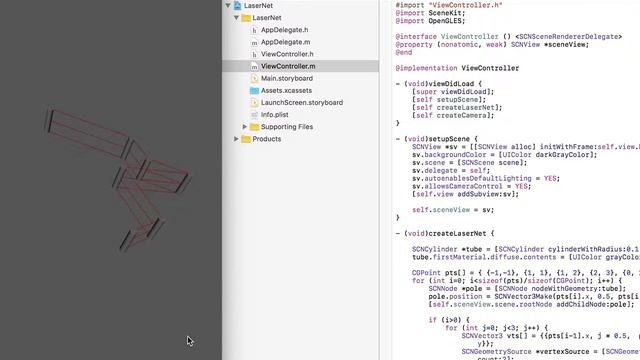Screen dimensions: 640x360
Task: Click the setupScene method signature
Action: (x=437, y=139)
